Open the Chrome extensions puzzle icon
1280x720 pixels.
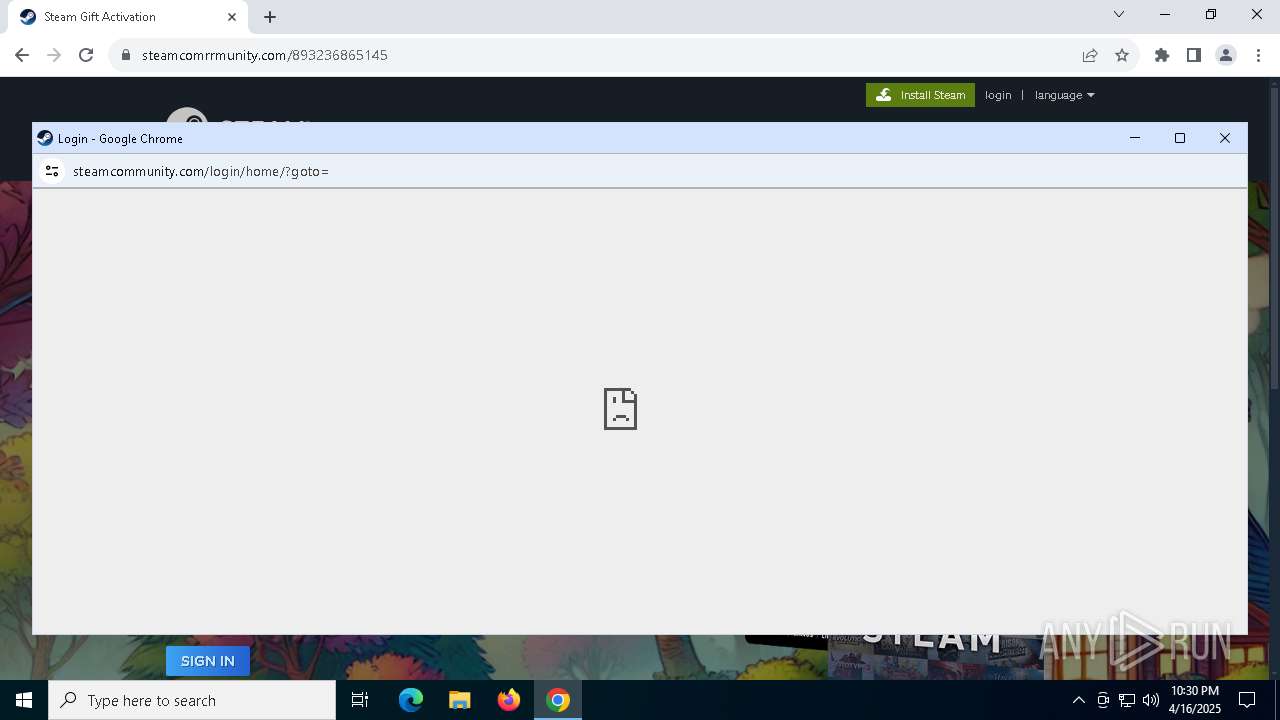(1162, 55)
